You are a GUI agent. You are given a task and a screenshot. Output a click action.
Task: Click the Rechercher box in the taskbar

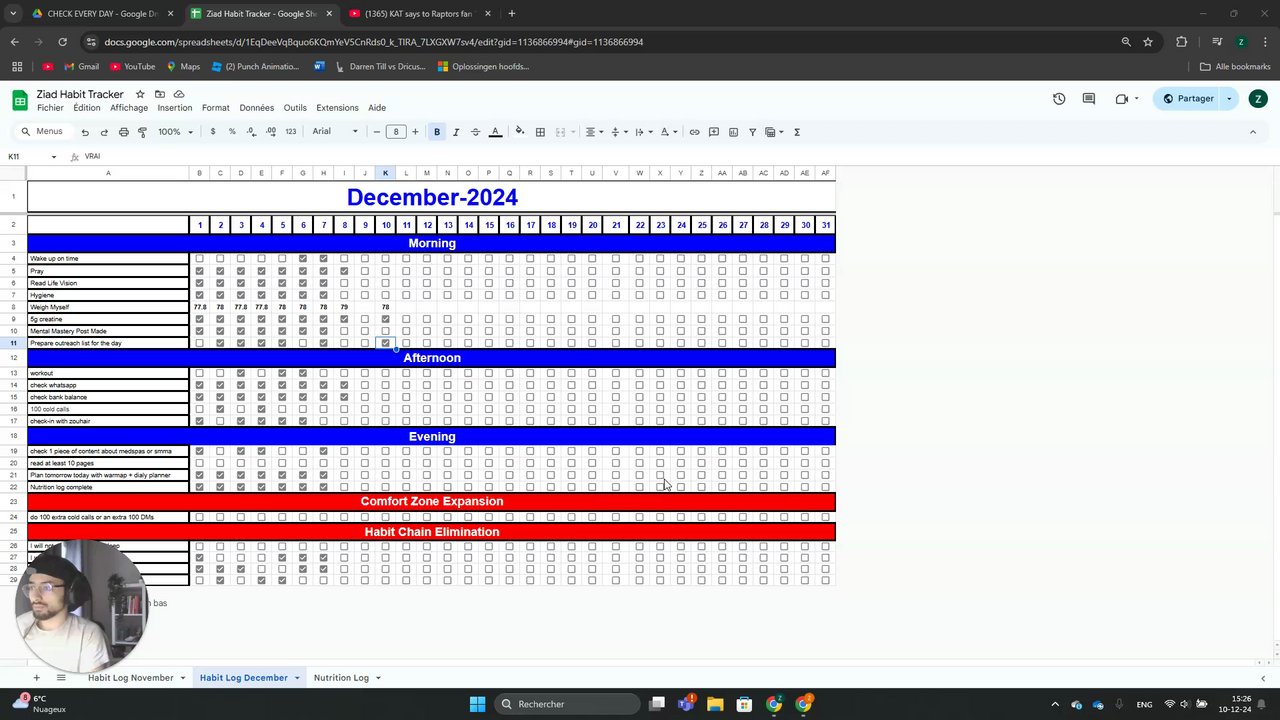pos(568,704)
